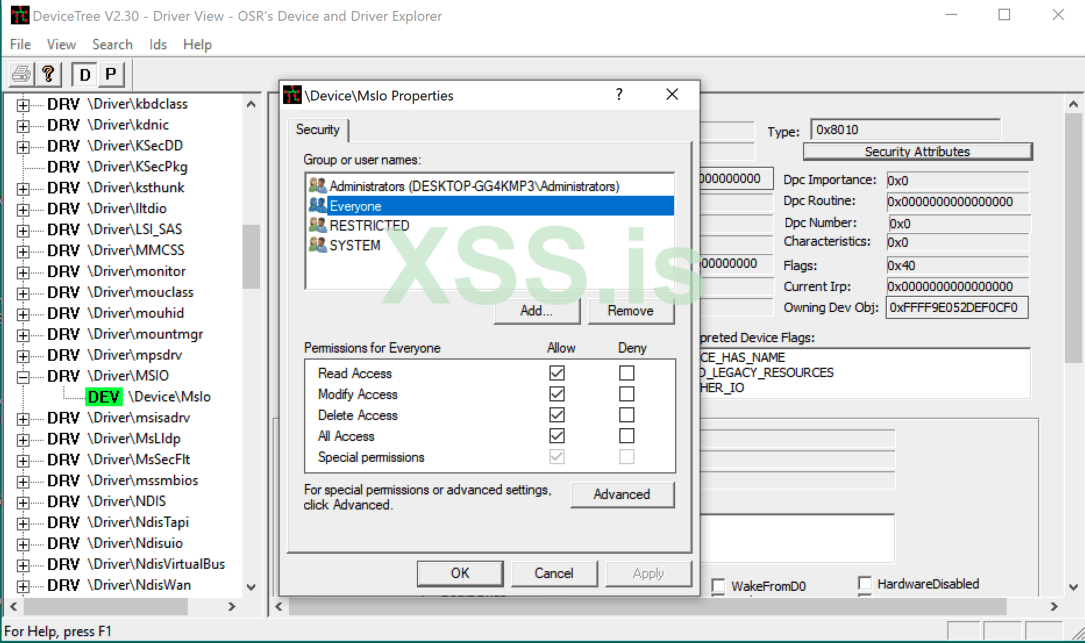Click the Security Attributes button

point(917,152)
